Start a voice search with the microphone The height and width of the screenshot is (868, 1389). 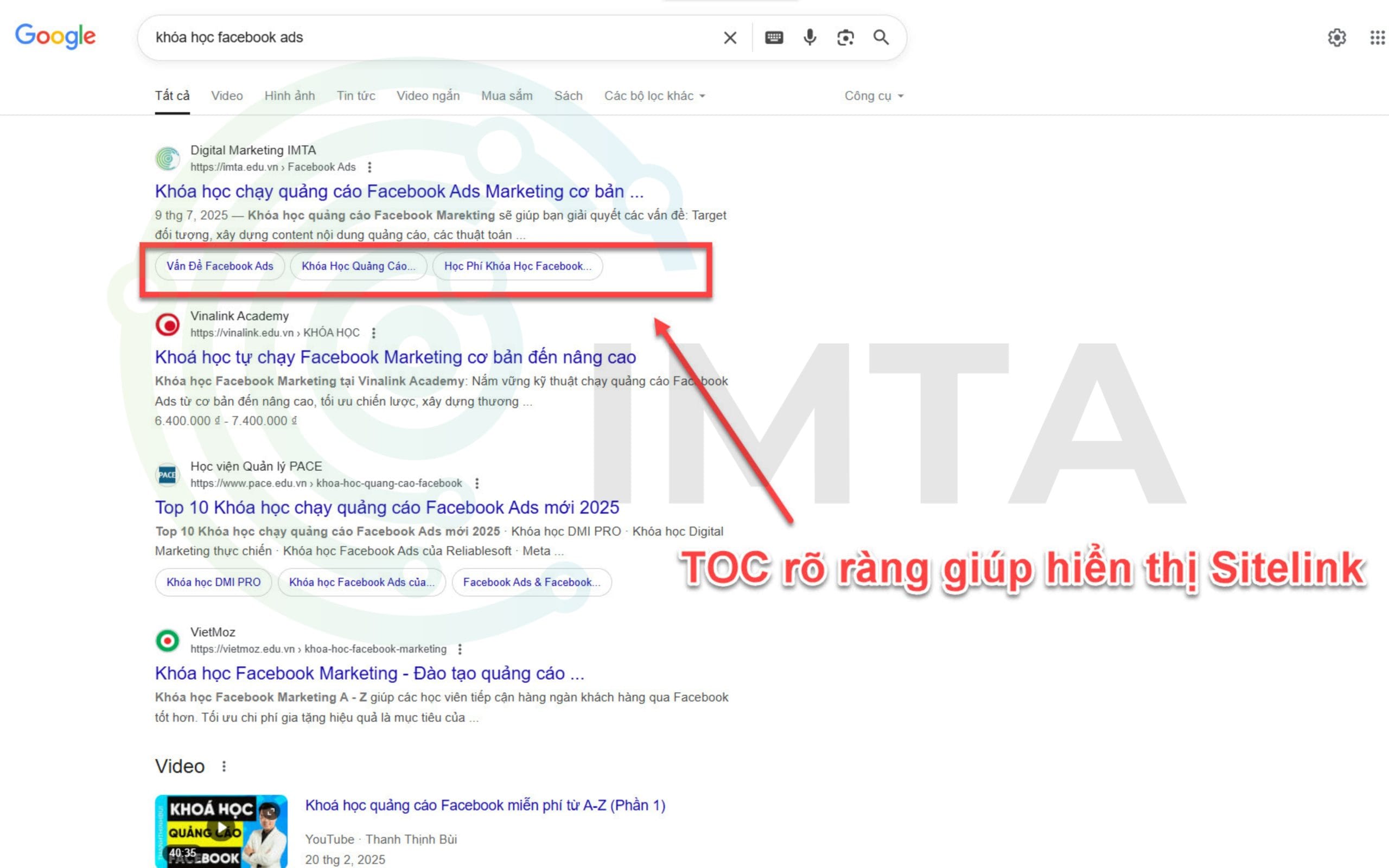point(810,38)
